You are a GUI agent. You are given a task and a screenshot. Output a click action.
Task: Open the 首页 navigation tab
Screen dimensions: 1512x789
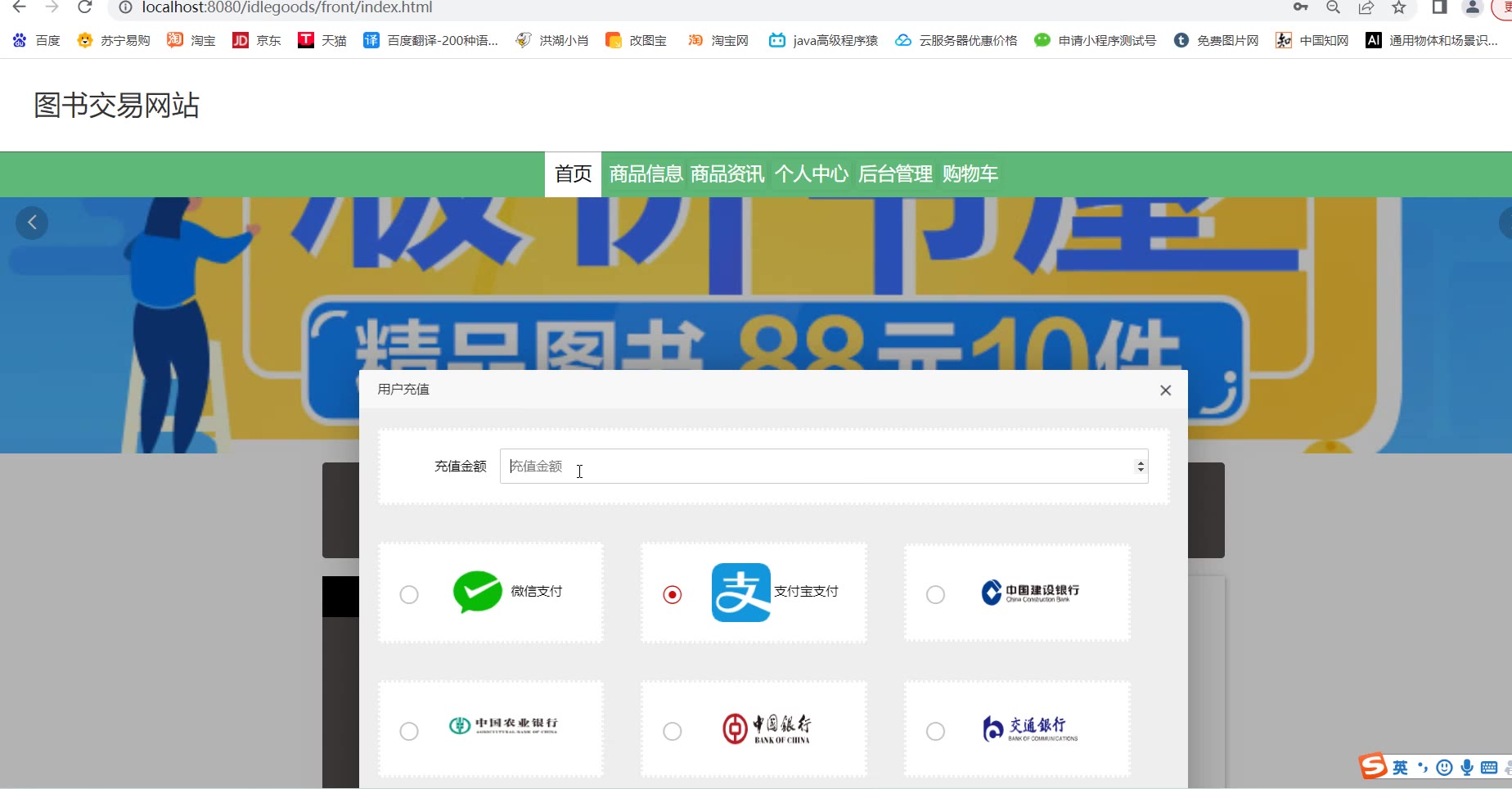573,174
